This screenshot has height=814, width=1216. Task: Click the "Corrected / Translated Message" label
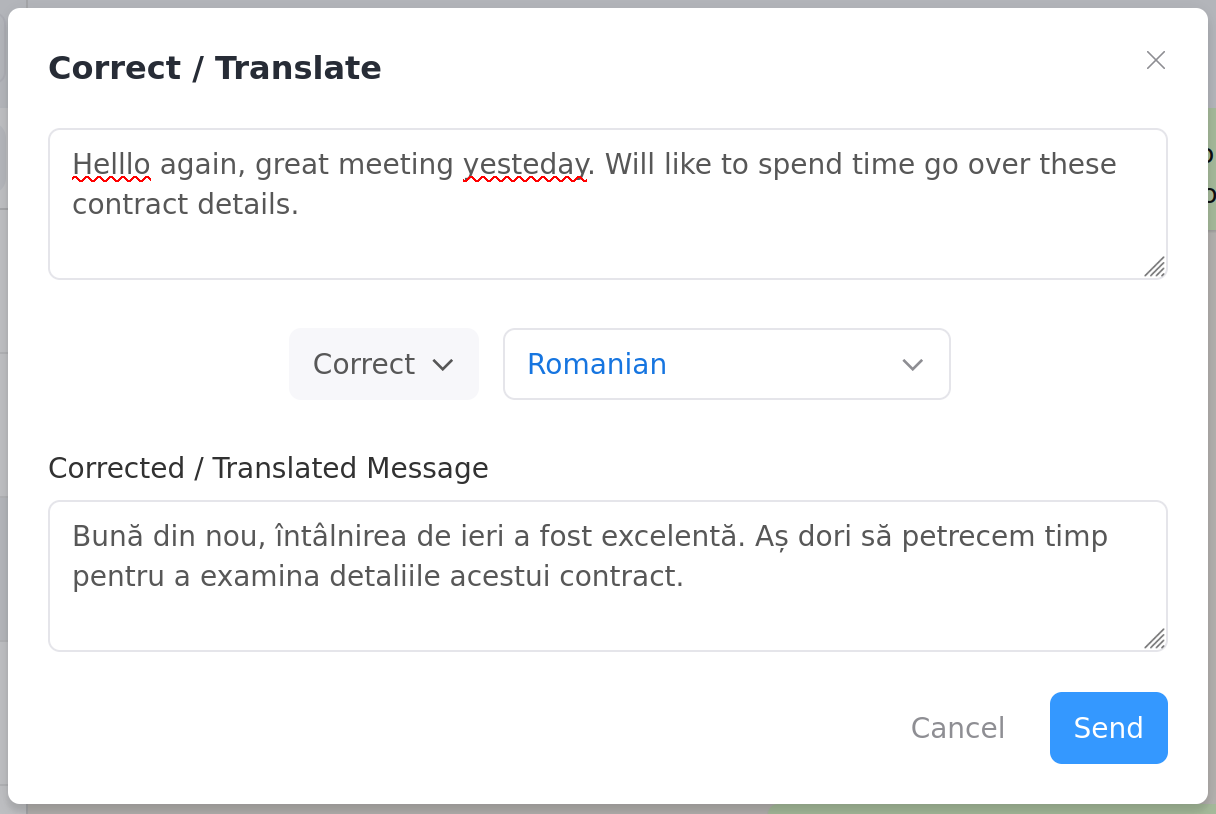click(268, 468)
